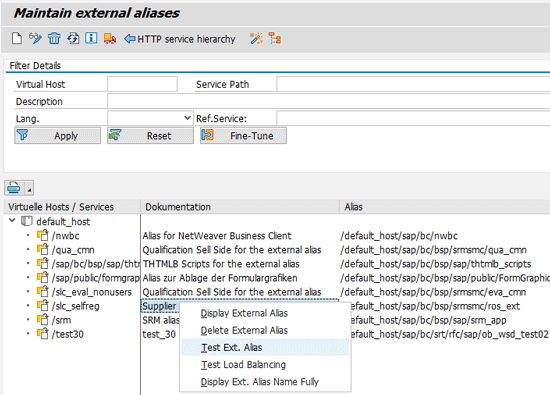Click the hierarchy tree toolbar icon
Viewport: 550px width, 395px height.
point(275,38)
